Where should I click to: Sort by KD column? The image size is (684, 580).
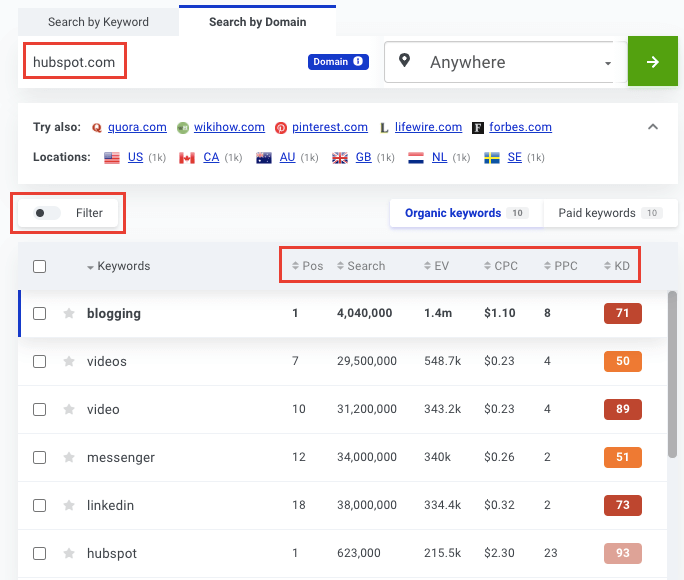click(617, 266)
